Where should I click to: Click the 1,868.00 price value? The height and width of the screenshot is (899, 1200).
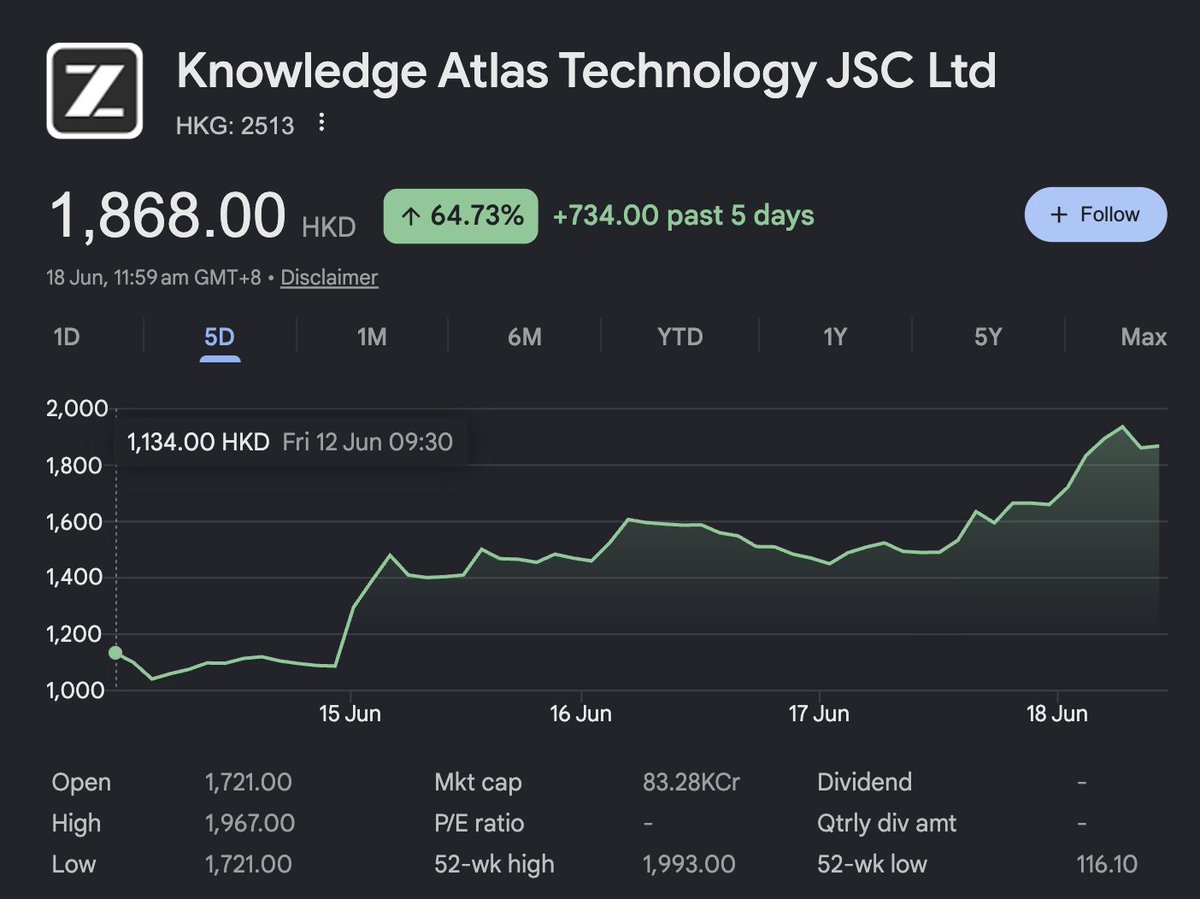(169, 216)
